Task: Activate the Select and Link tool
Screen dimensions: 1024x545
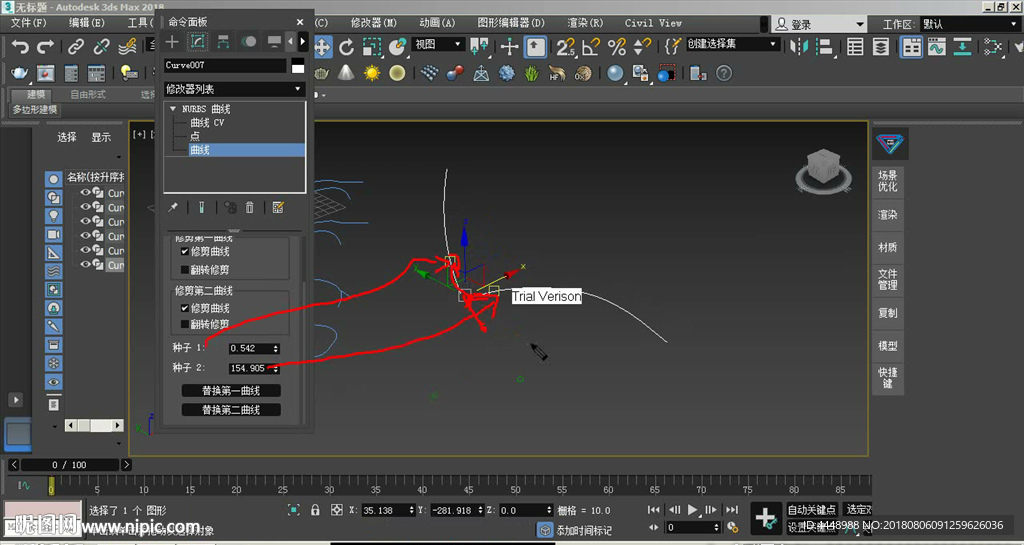Action: [76, 47]
